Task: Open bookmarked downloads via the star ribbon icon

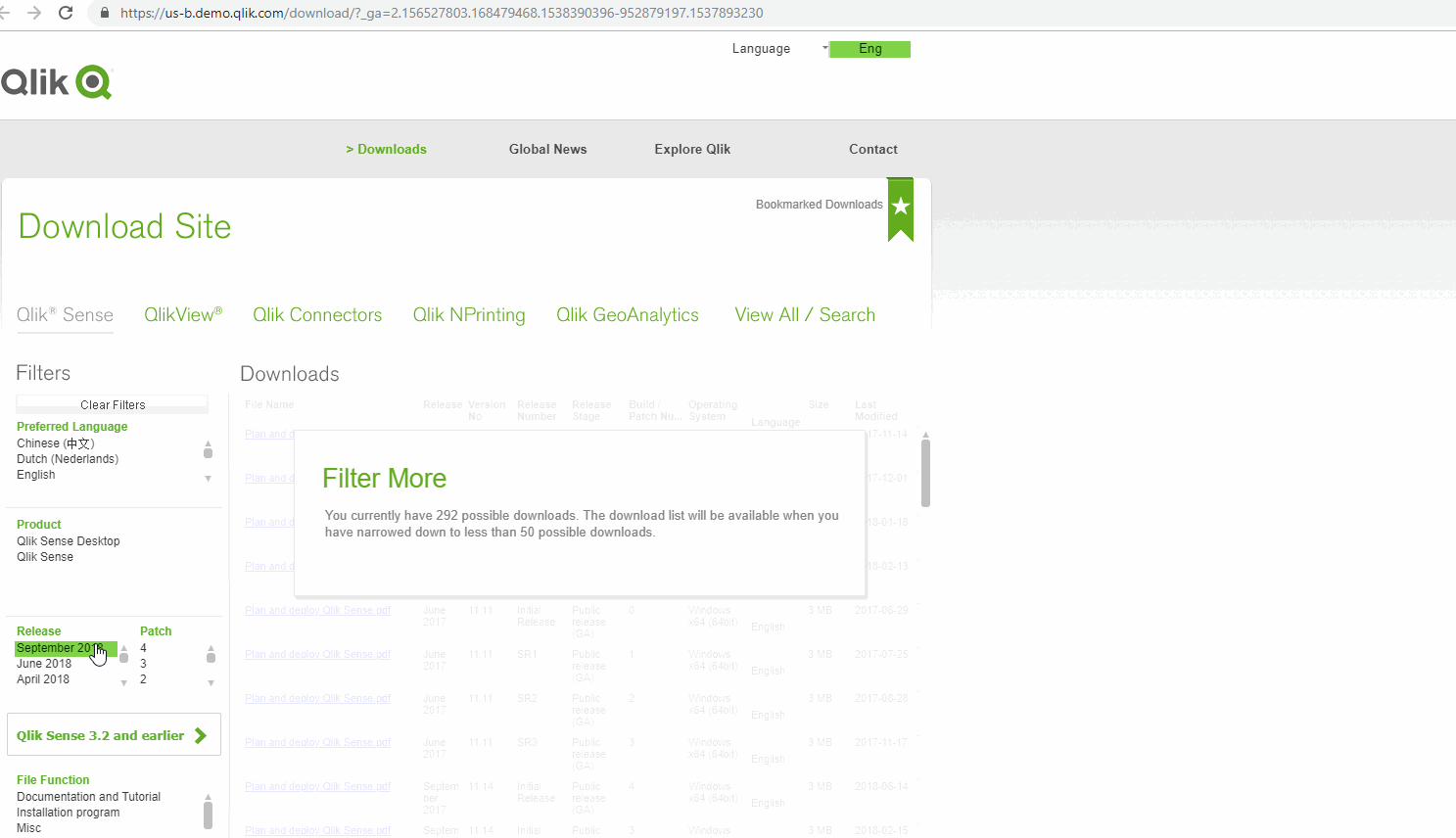Action: [901, 209]
